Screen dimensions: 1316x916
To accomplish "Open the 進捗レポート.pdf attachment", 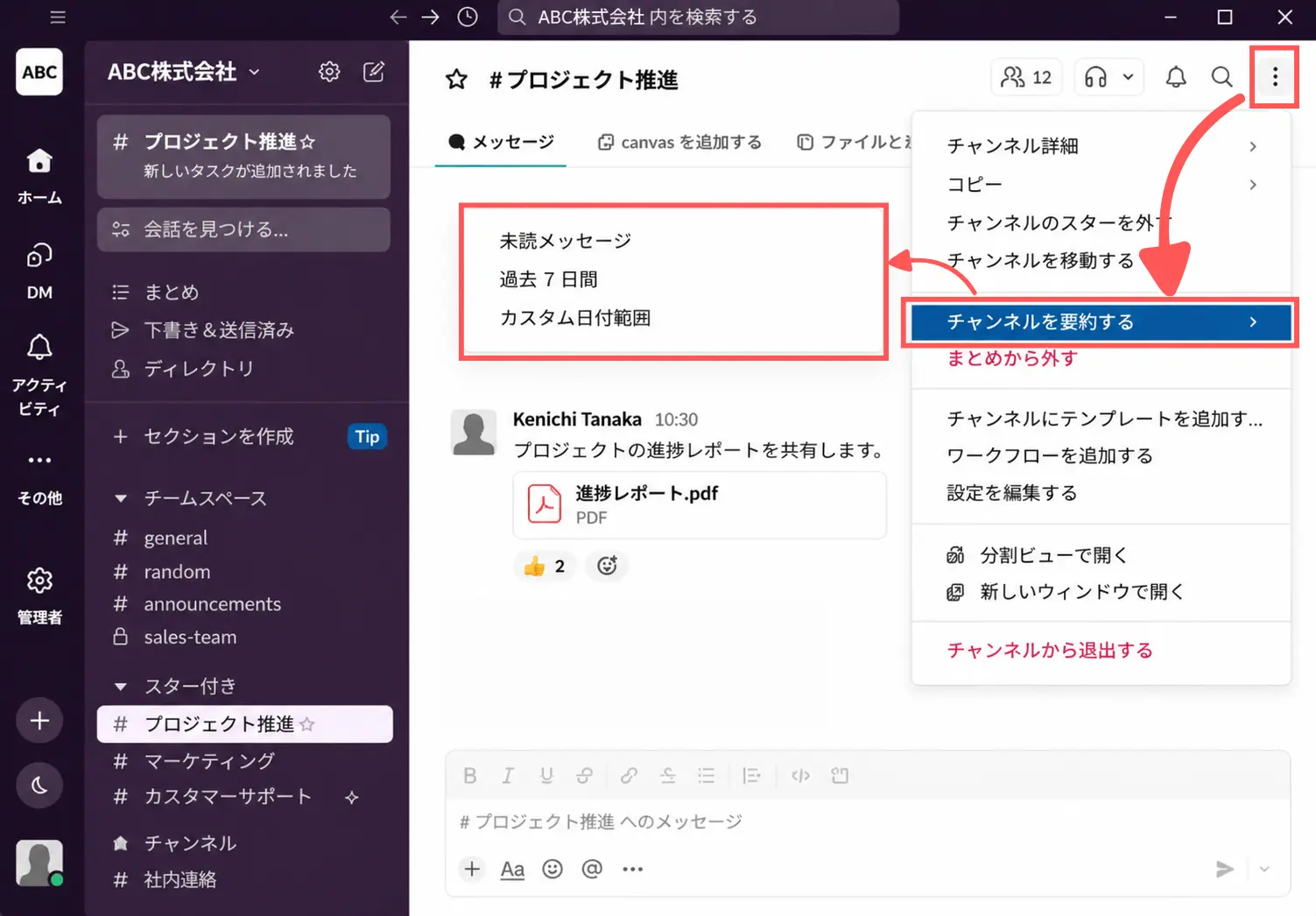I will (x=700, y=505).
